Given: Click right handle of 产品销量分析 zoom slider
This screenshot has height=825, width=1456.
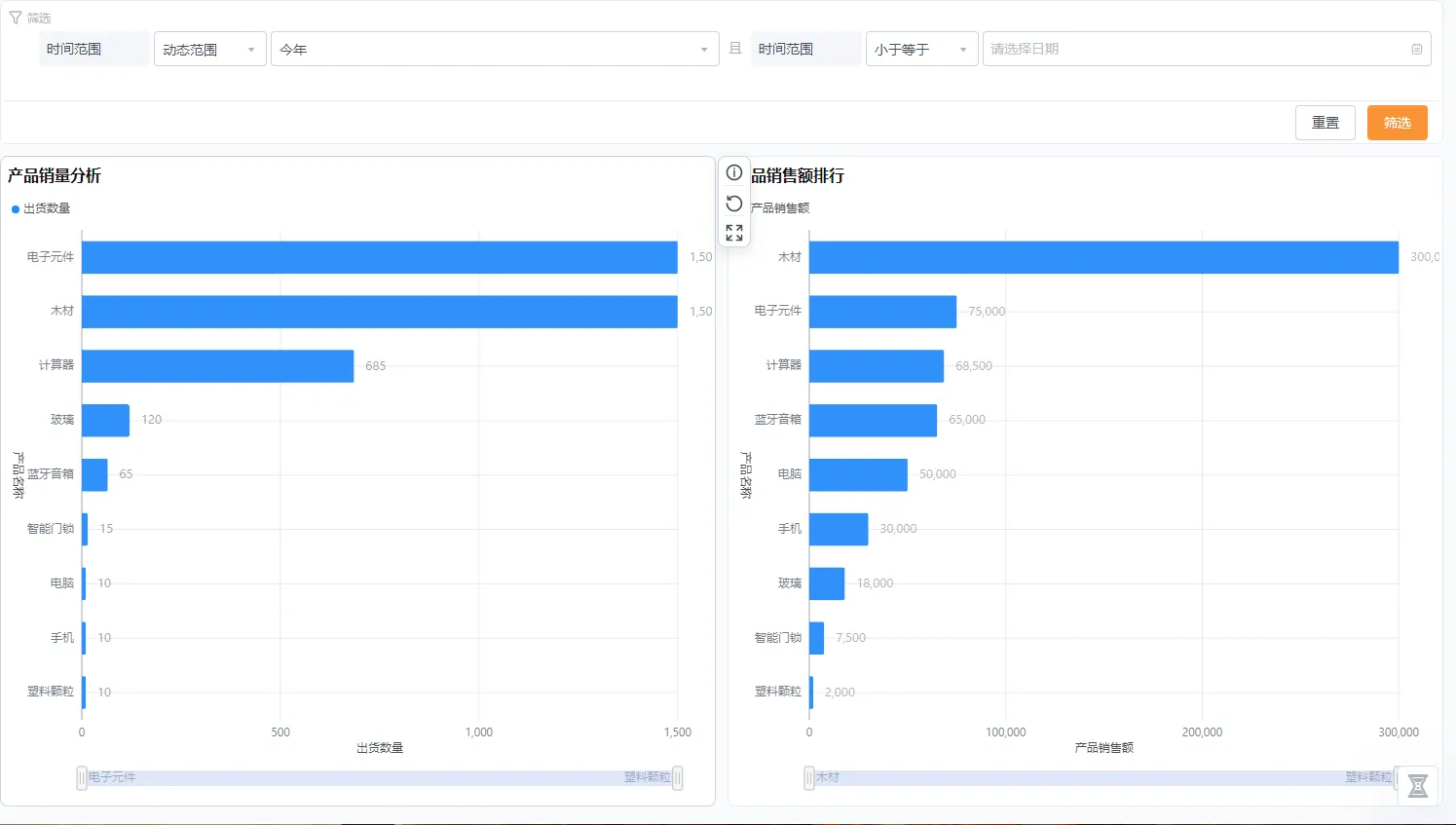Looking at the screenshot, I should pos(677,777).
